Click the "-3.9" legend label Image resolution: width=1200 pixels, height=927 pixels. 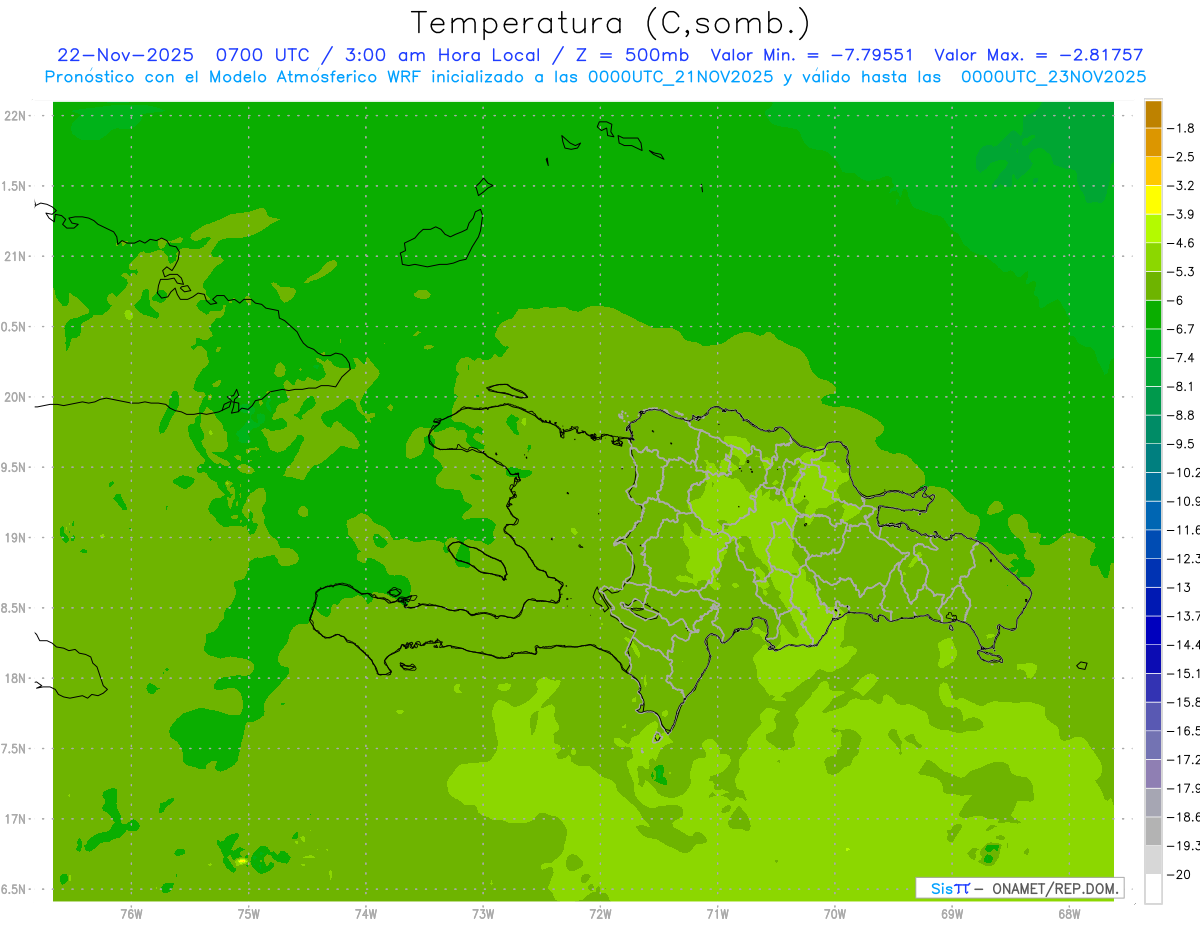[x=1182, y=214]
